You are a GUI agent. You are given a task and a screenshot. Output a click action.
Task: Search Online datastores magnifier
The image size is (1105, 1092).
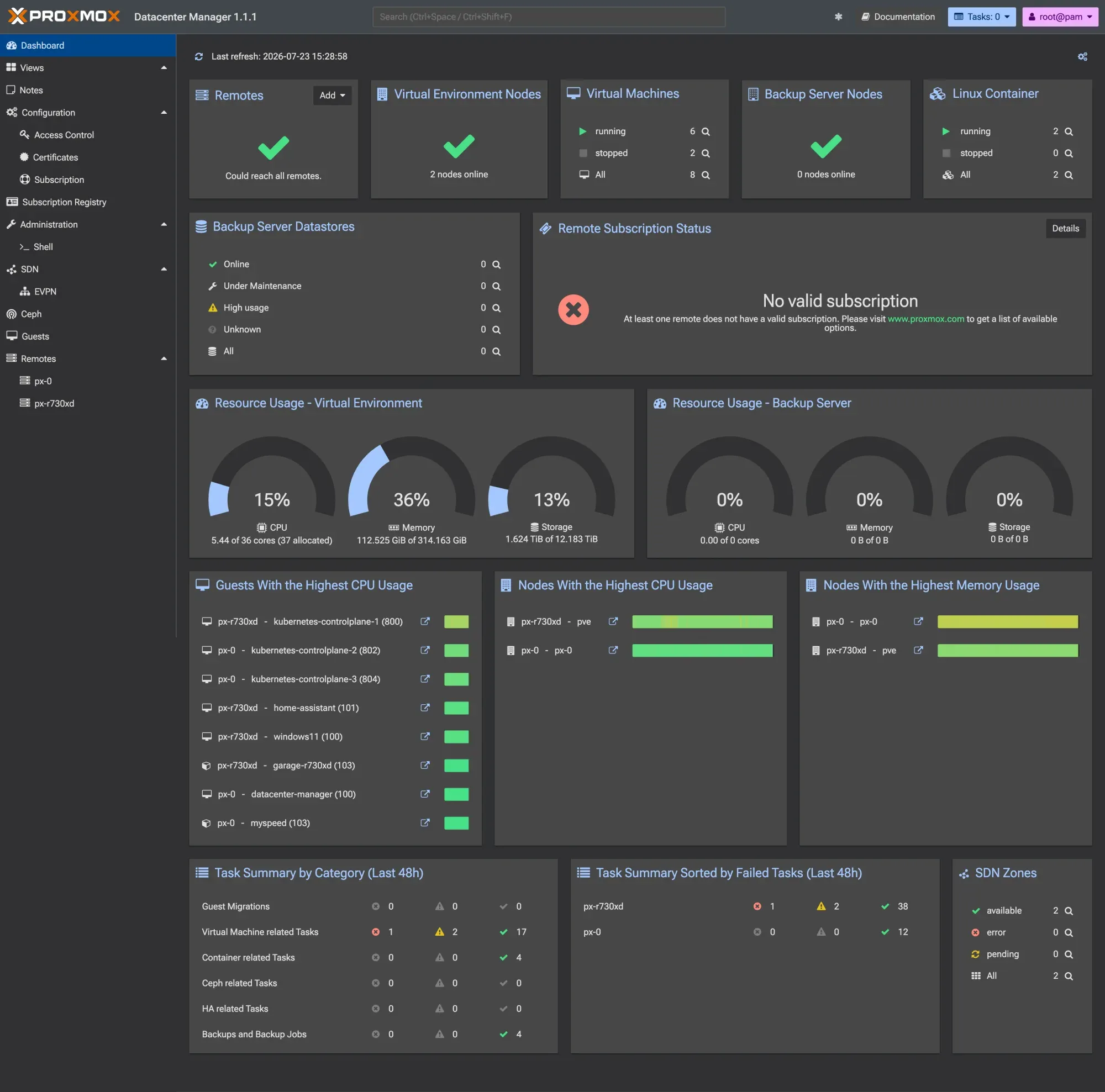click(x=496, y=265)
